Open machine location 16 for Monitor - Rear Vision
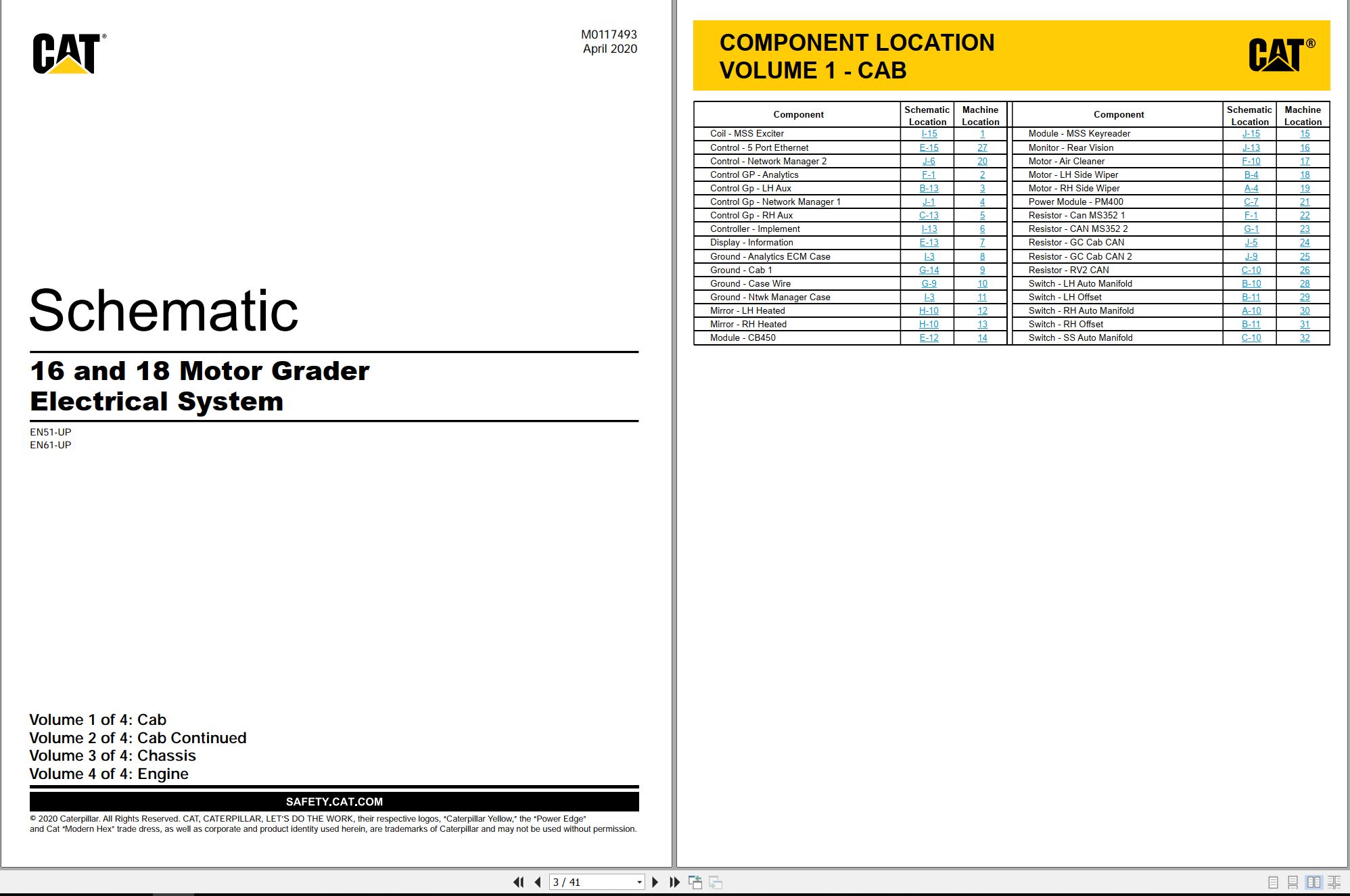This screenshot has width=1350, height=896. (x=1305, y=147)
